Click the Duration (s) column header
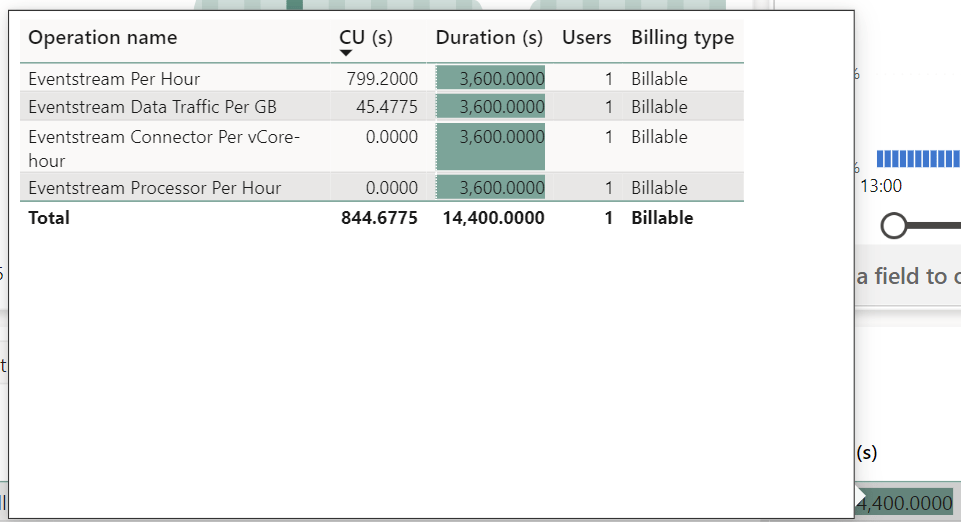The image size is (961, 522). pos(489,38)
